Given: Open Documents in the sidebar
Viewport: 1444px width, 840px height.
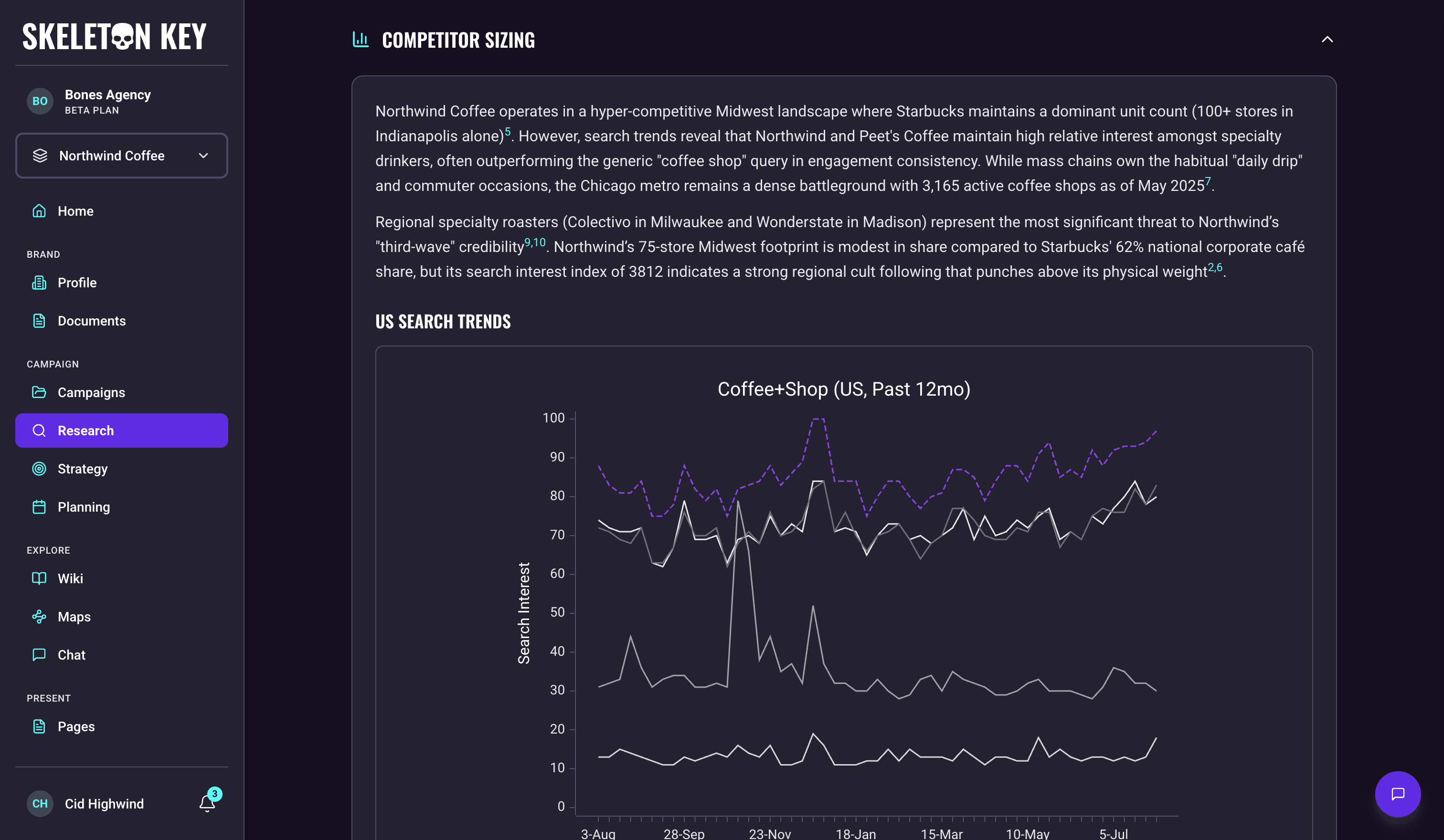Looking at the screenshot, I should [x=121, y=321].
